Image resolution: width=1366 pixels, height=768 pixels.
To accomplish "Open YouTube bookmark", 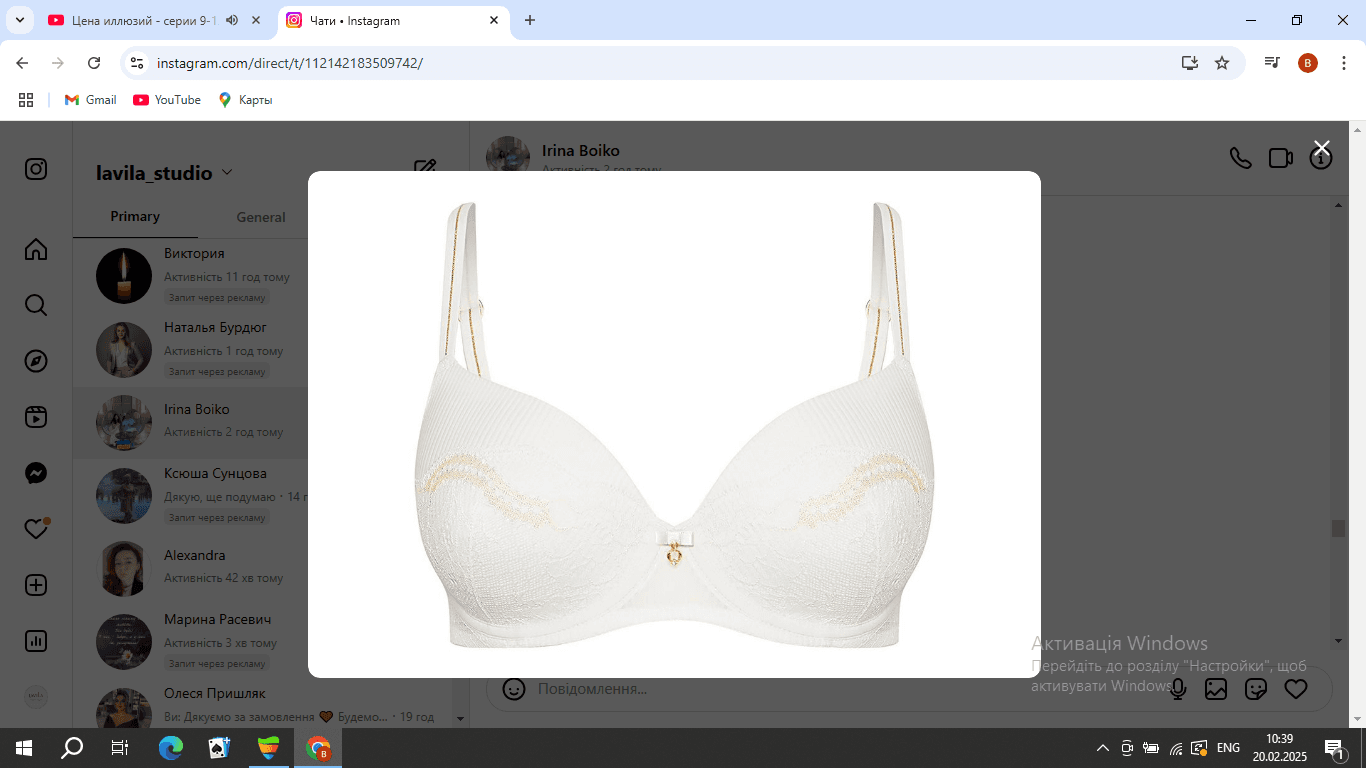I will (x=167, y=100).
